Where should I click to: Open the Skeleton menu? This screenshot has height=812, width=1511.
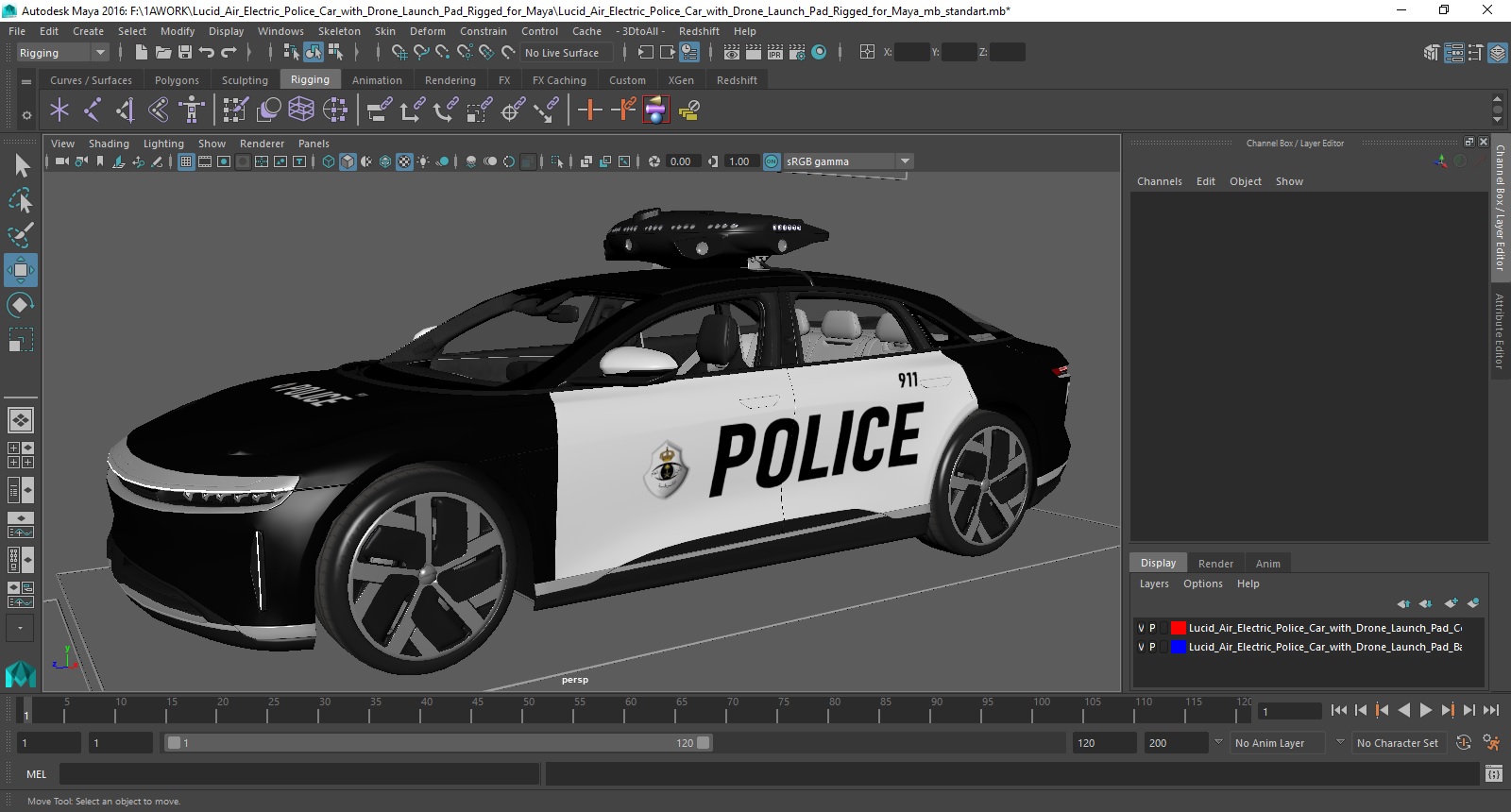(x=339, y=31)
